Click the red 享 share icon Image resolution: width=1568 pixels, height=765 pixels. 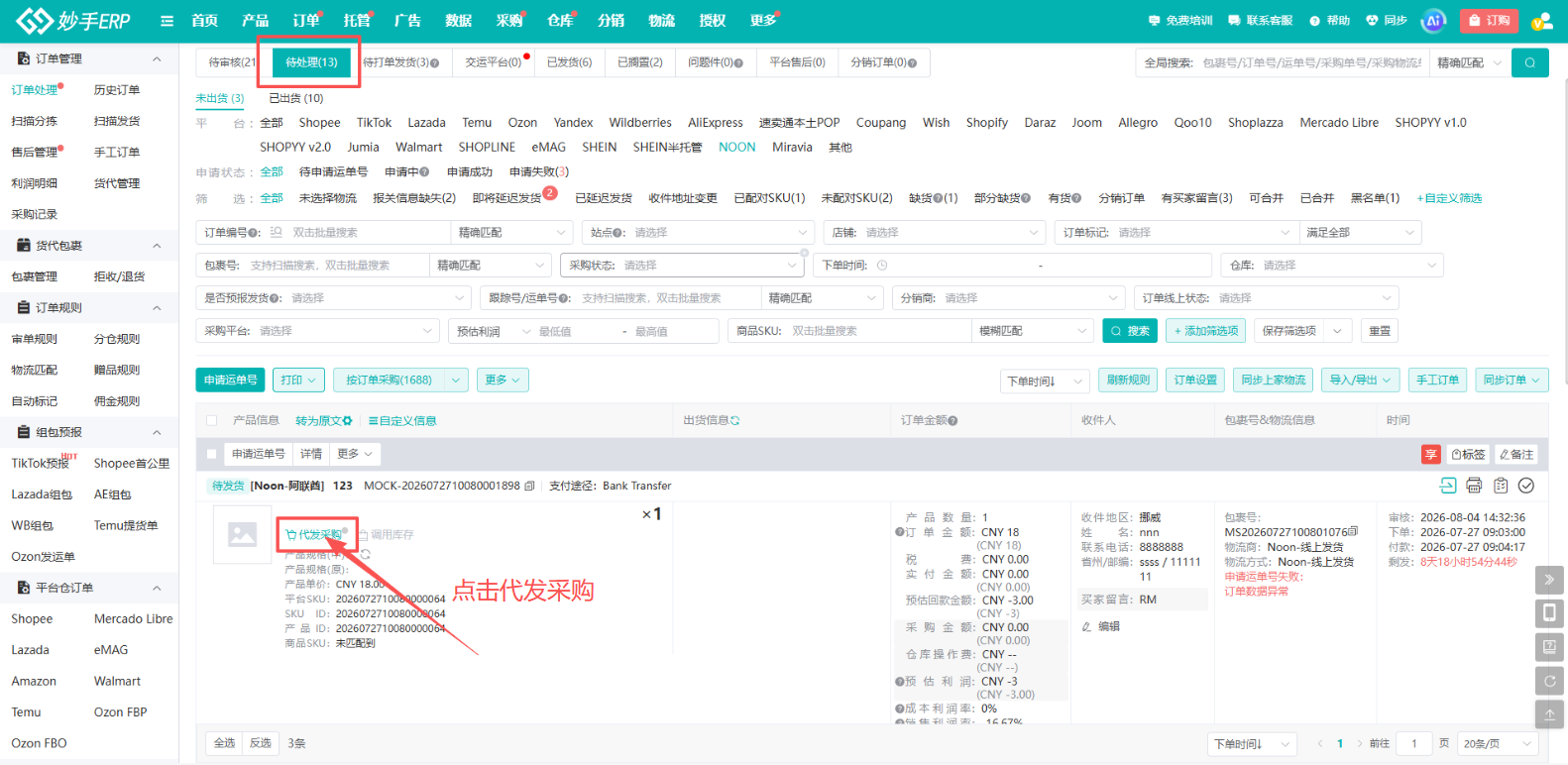pos(1430,454)
